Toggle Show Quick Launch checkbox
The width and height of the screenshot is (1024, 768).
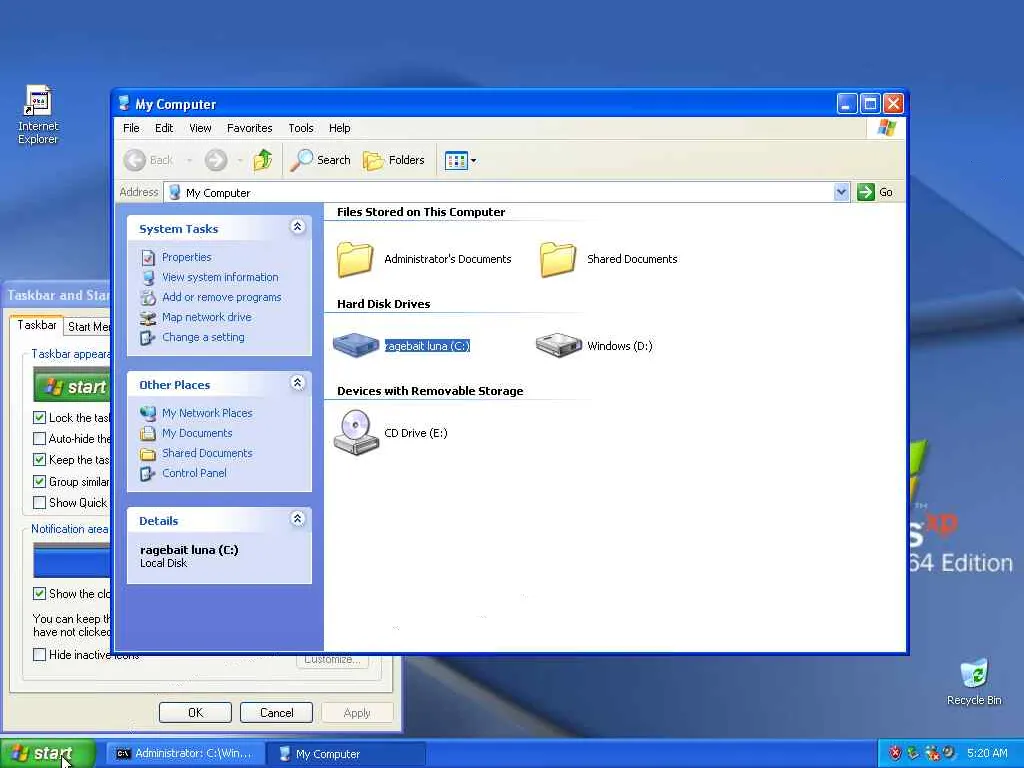click(39, 502)
